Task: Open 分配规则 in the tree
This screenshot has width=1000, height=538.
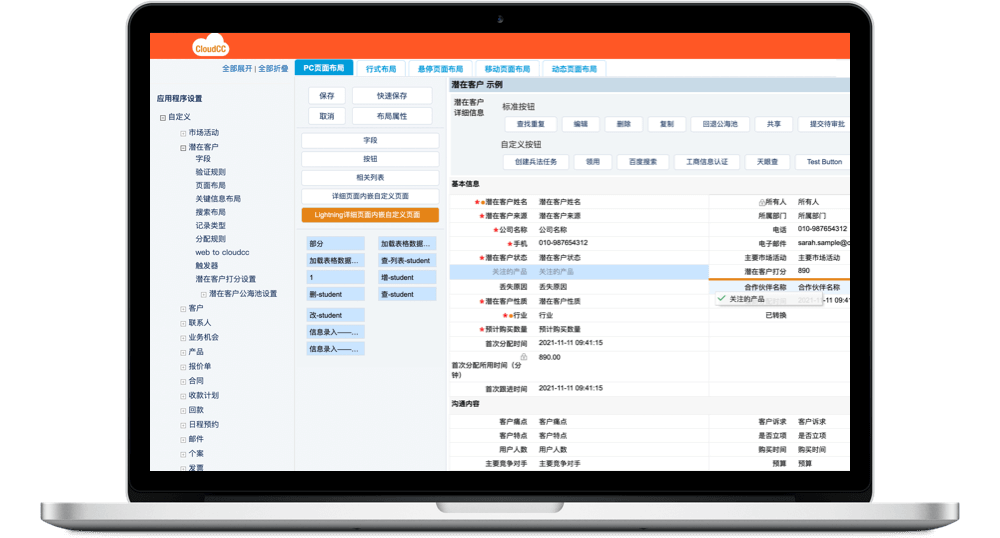Action: point(210,239)
